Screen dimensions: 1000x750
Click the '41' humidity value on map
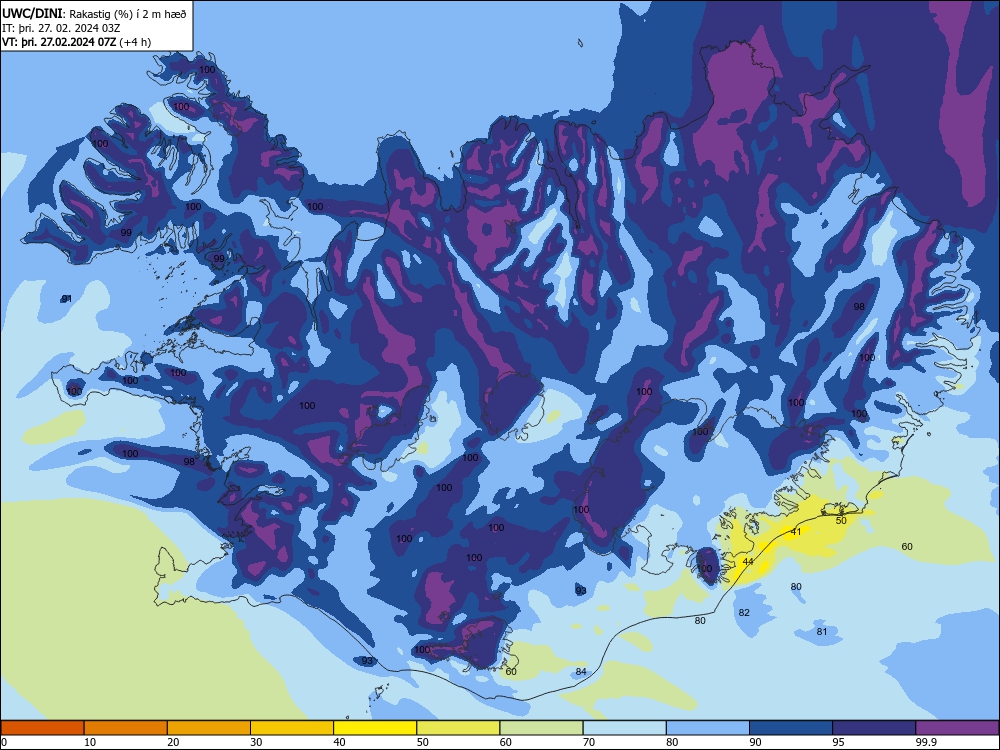click(x=796, y=531)
